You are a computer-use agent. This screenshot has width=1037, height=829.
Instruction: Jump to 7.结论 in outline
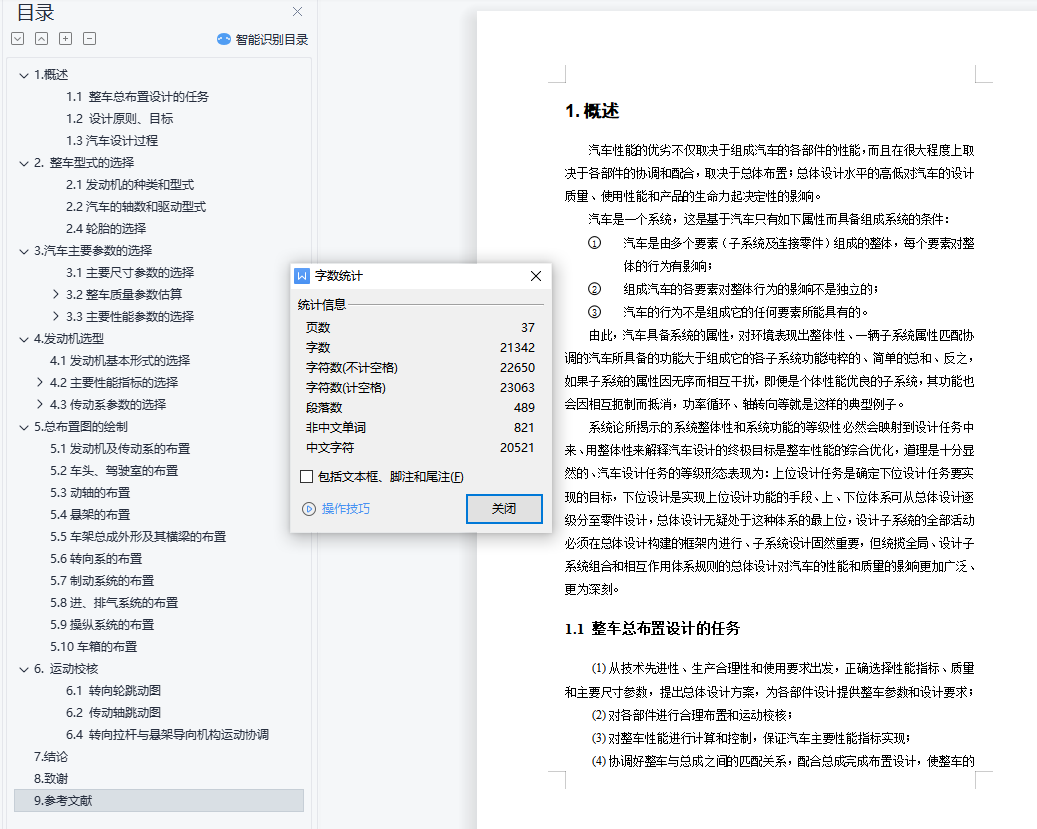(51, 757)
